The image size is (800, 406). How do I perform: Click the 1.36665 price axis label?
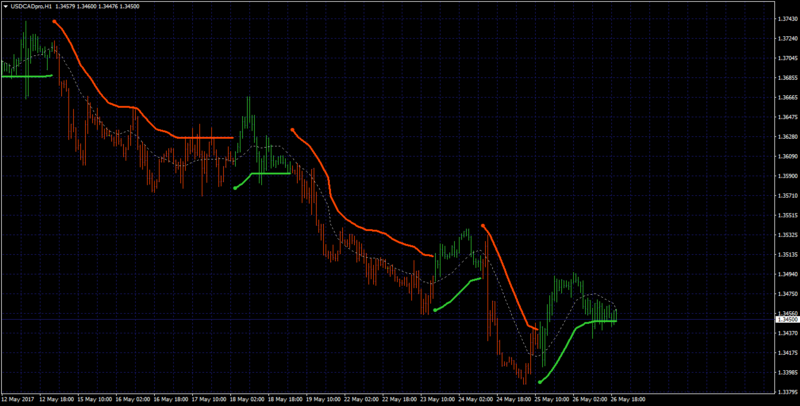pos(786,97)
